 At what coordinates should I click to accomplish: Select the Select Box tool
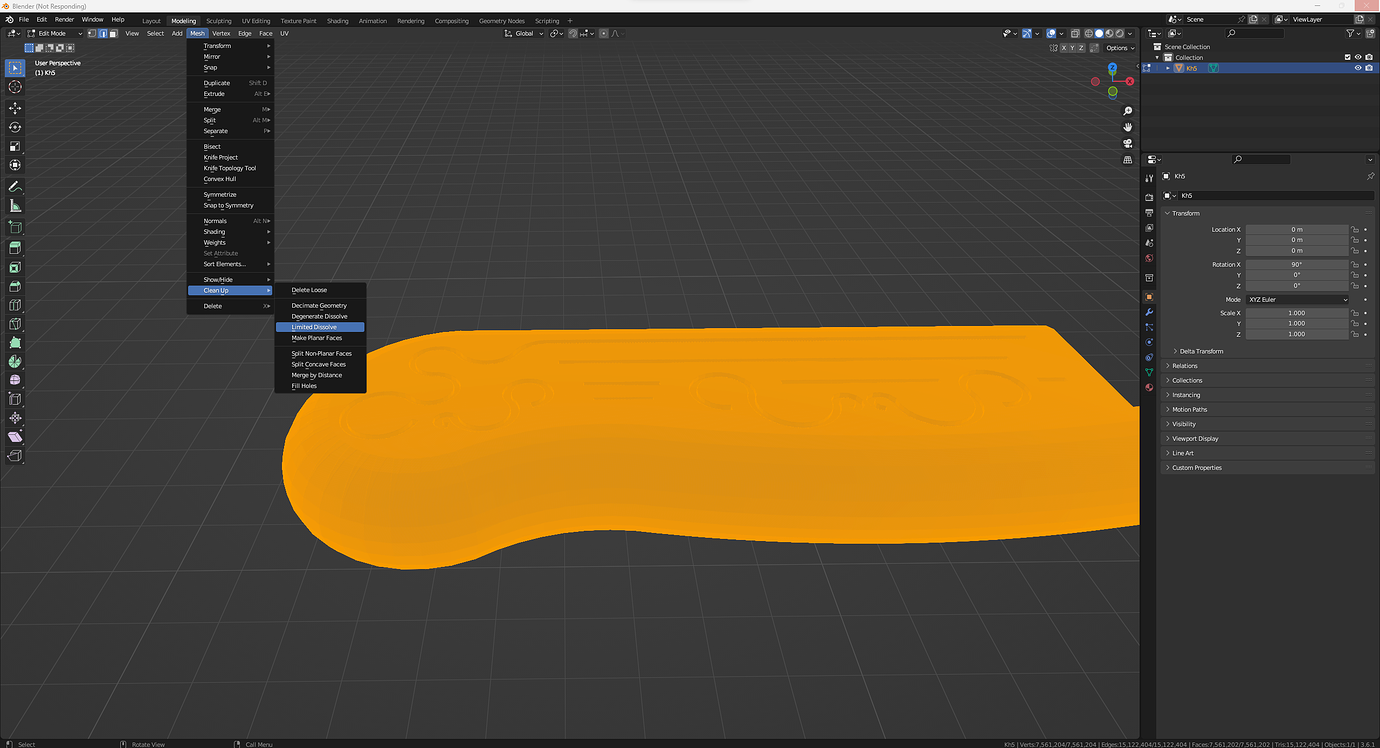15,68
